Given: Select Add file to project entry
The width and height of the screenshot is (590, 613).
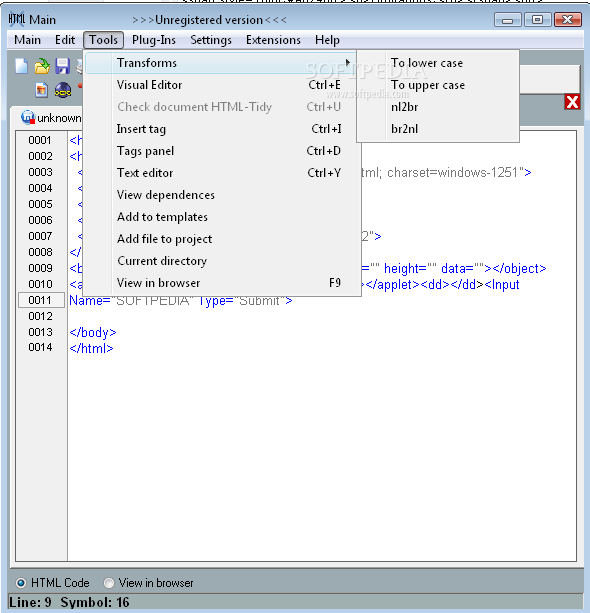Looking at the screenshot, I should coord(221,239).
